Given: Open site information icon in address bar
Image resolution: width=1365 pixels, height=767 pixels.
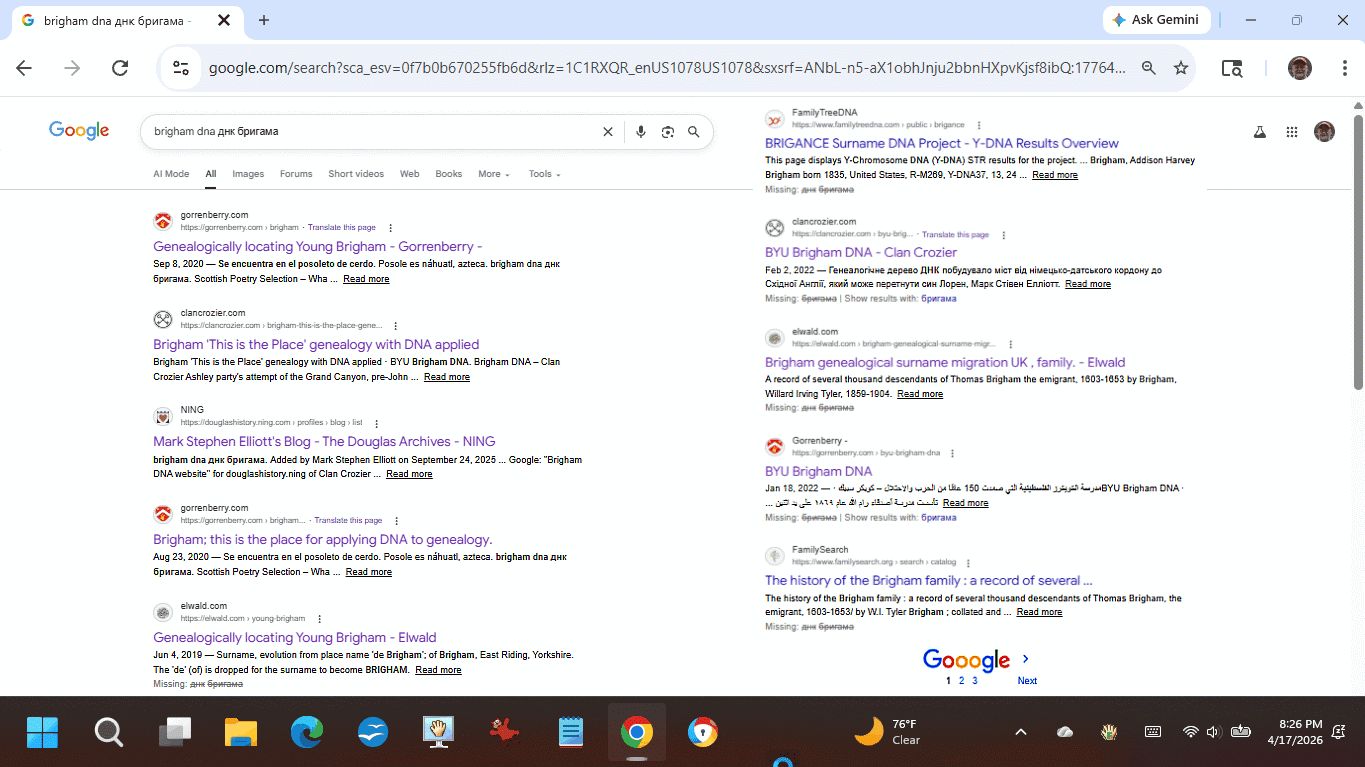Looking at the screenshot, I should (x=181, y=68).
